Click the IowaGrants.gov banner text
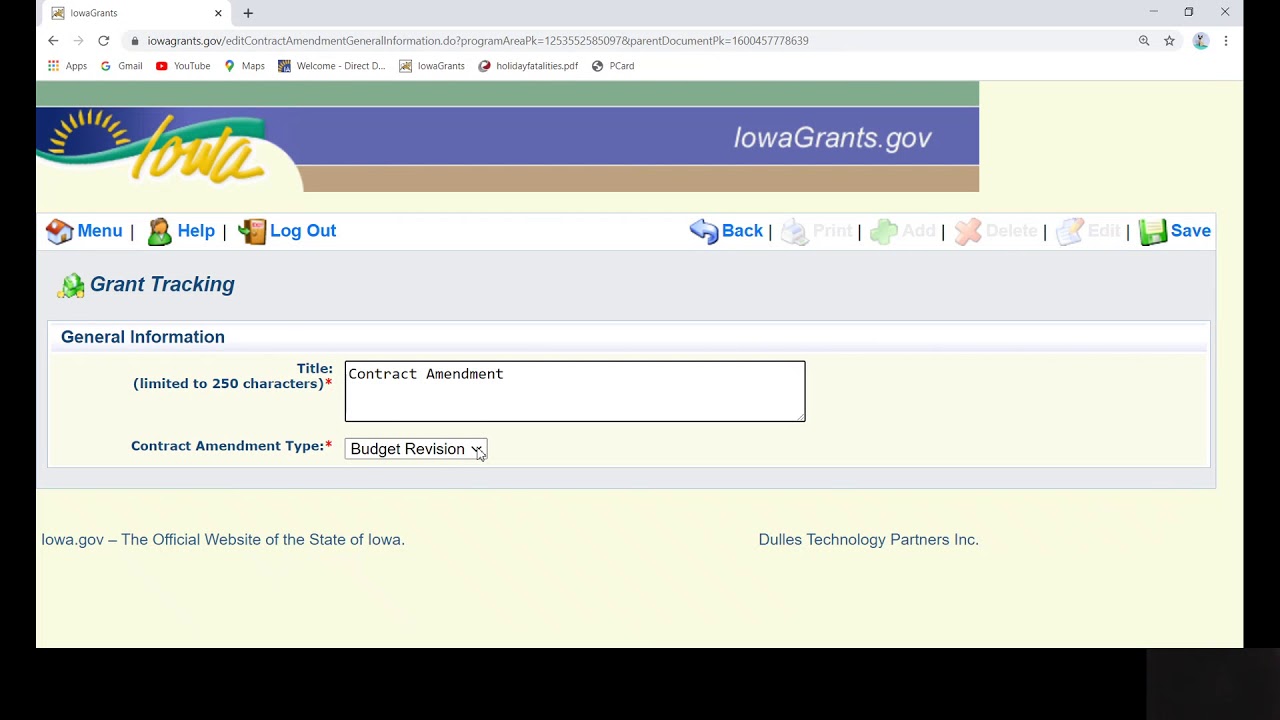 pos(833,138)
